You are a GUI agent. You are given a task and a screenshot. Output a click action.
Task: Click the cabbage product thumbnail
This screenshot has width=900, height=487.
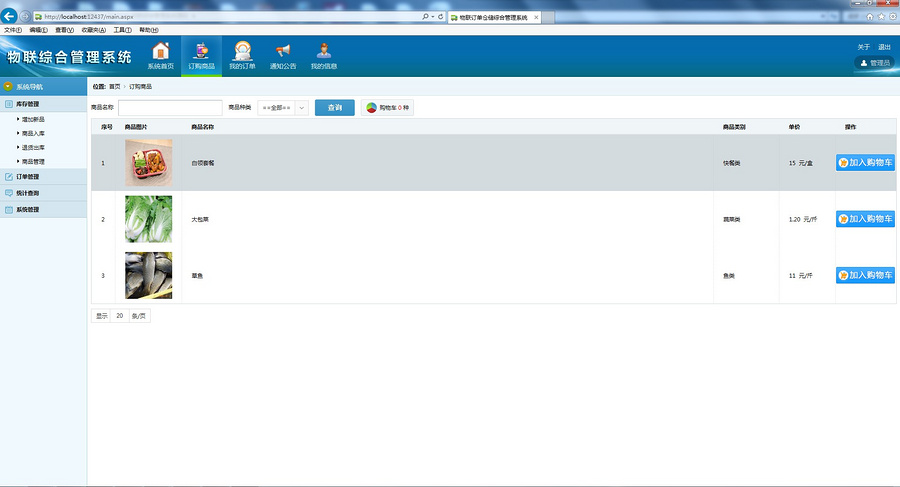point(149,219)
